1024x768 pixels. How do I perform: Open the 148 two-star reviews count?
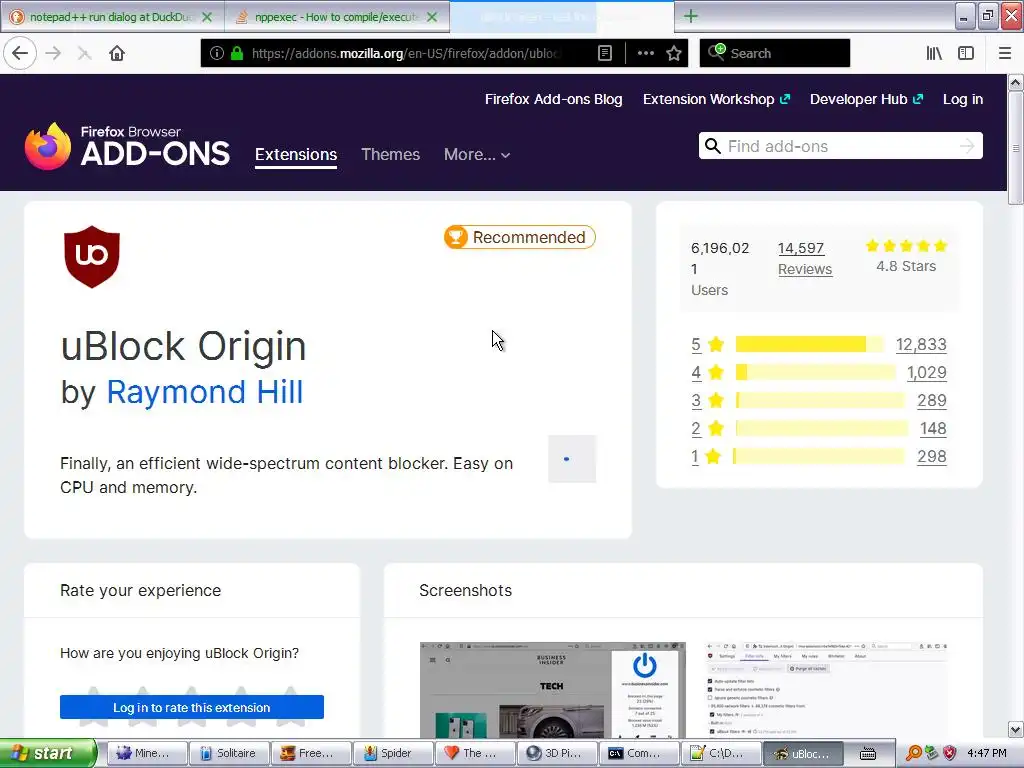(x=933, y=428)
